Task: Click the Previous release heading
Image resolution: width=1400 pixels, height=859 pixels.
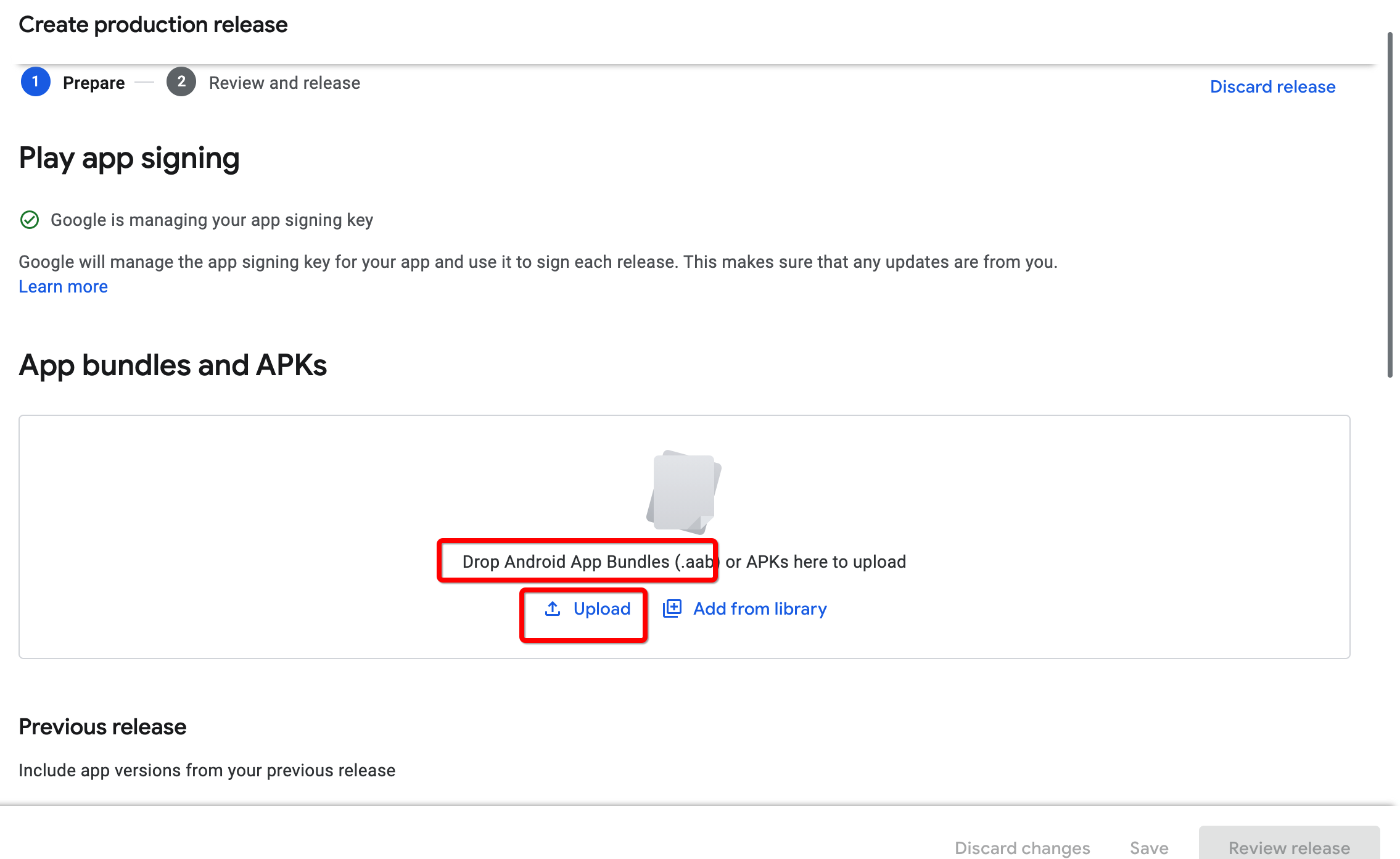Action: 102,727
